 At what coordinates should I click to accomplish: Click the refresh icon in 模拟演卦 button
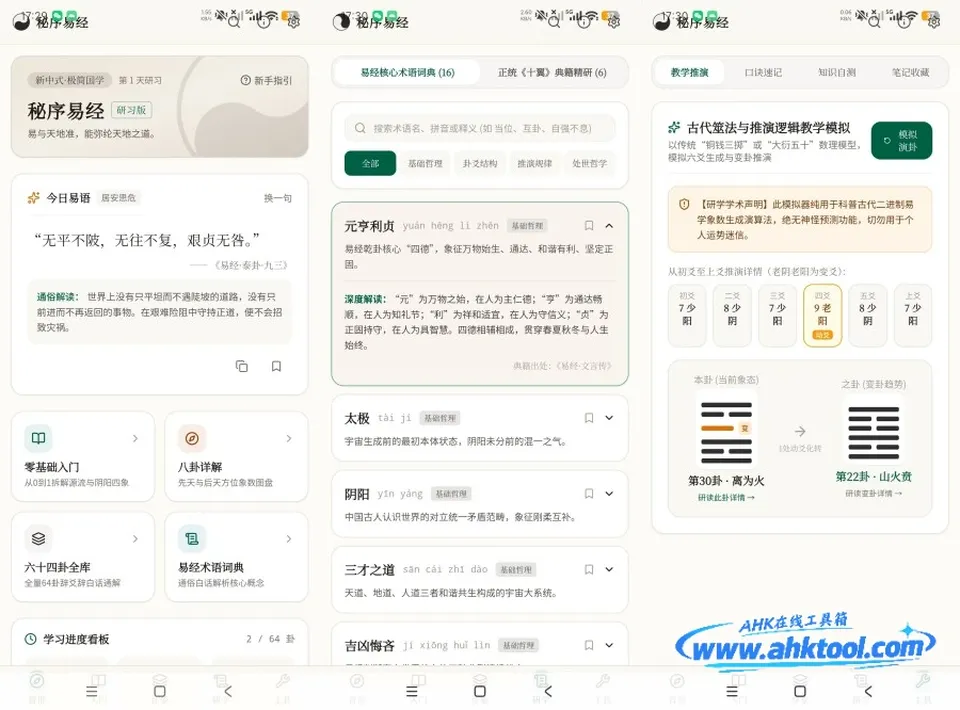(887, 141)
